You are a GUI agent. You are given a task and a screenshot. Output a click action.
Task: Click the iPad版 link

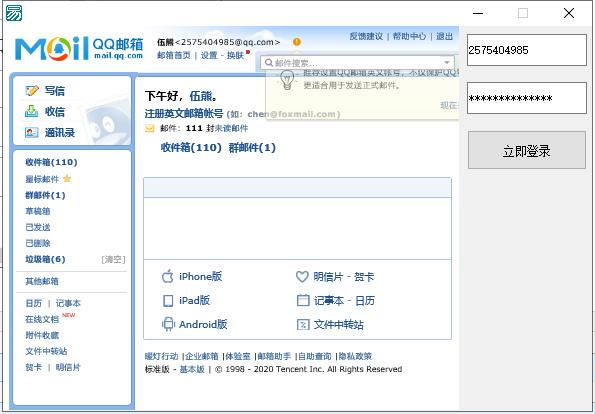click(x=194, y=301)
